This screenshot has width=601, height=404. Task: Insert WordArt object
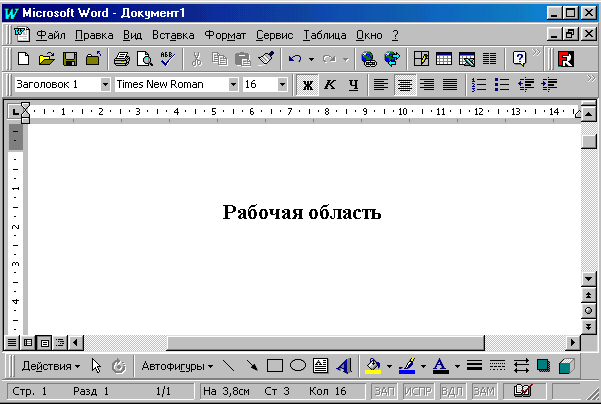click(x=344, y=366)
